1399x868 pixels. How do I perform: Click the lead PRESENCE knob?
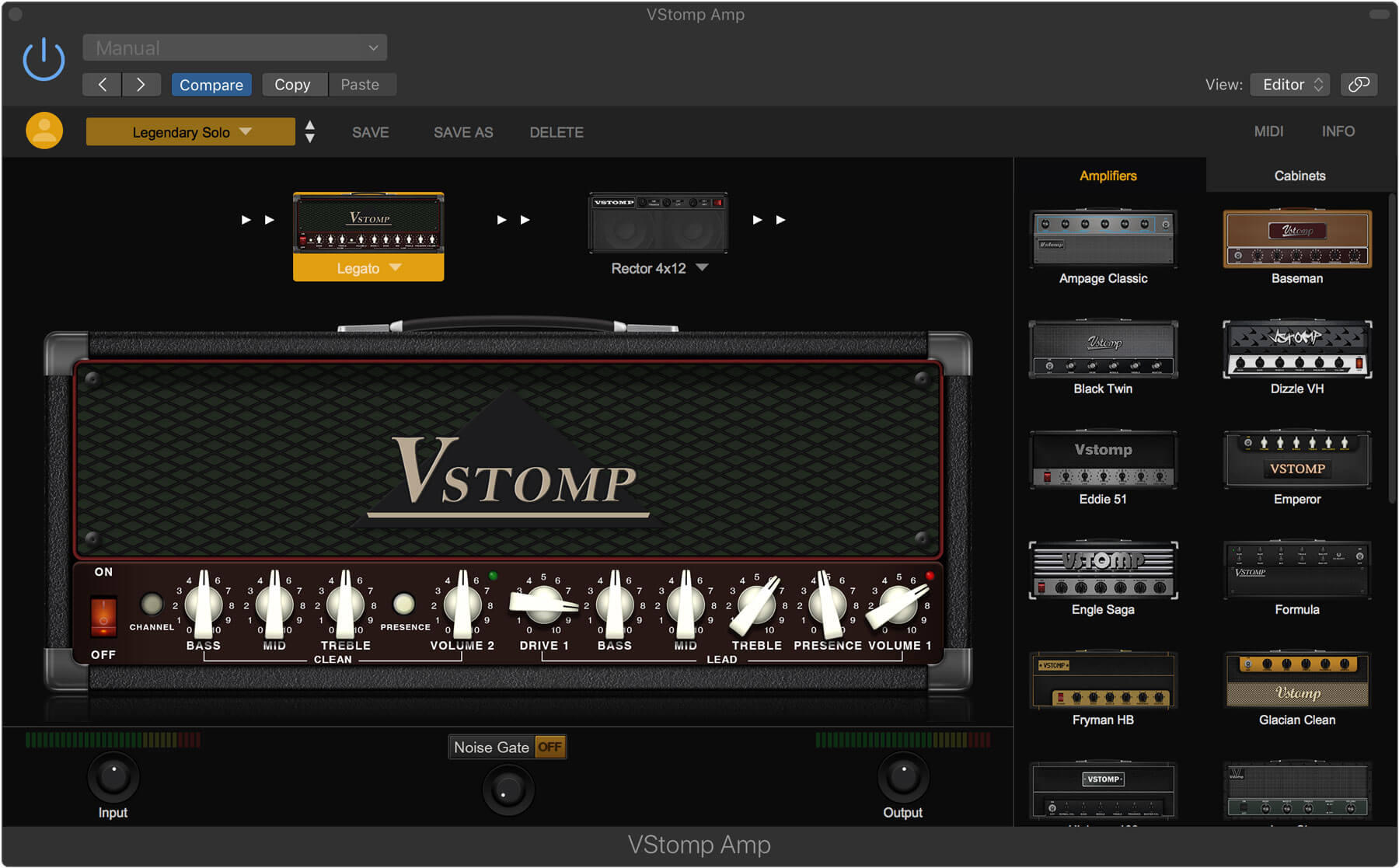point(827,605)
